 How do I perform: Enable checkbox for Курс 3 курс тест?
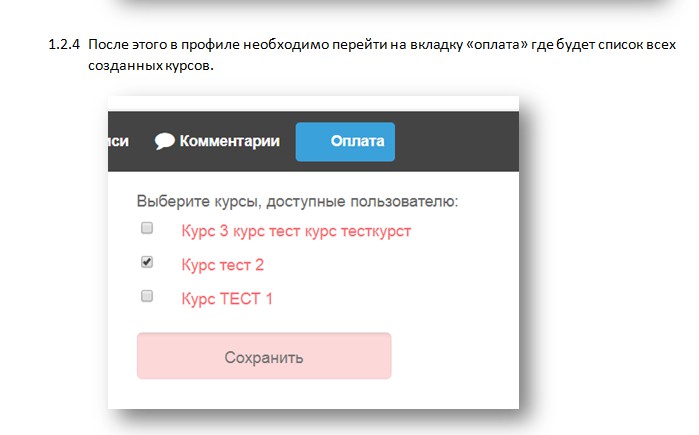click(147, 229)
